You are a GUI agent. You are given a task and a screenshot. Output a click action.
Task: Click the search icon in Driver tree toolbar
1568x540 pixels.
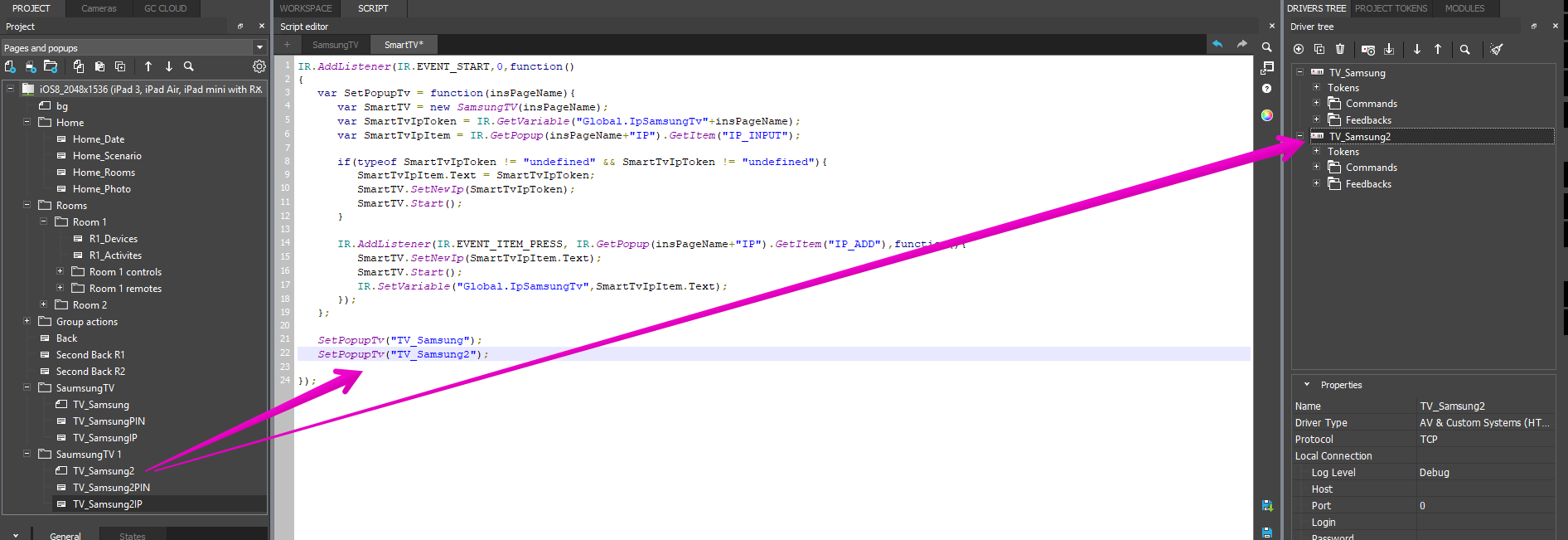(x=1464, y=50)
